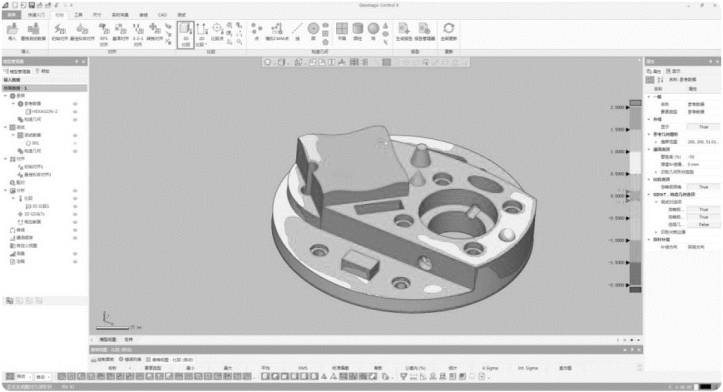
Task: Create a Cylinder construction geometry
Action: (357, 32)
